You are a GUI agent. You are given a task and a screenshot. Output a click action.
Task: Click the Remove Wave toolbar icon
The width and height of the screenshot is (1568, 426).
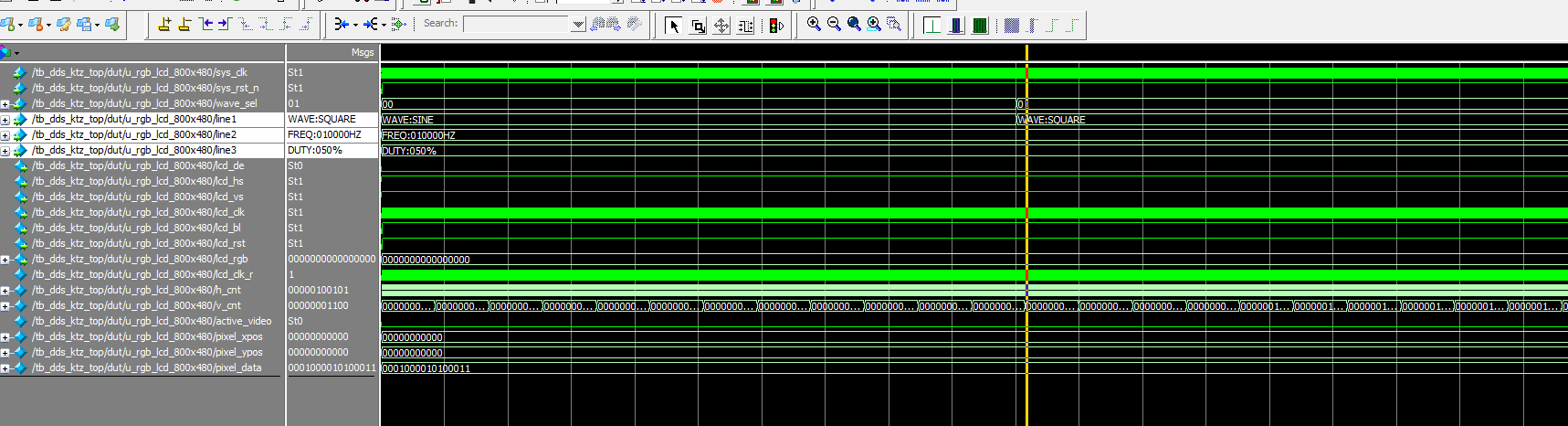pyautogui.click(x=37, y=25)
